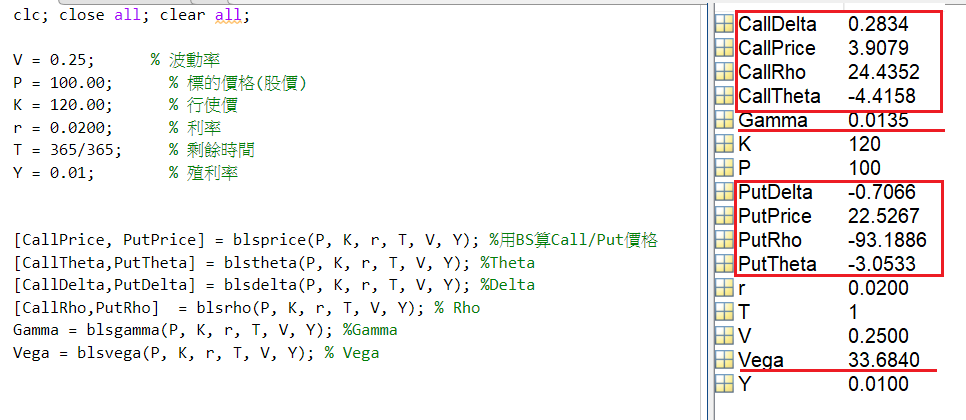The image size is (966, 420).
Task: Click the 'clc; close all; clear all;' line
Action: (x=132, y=17)
